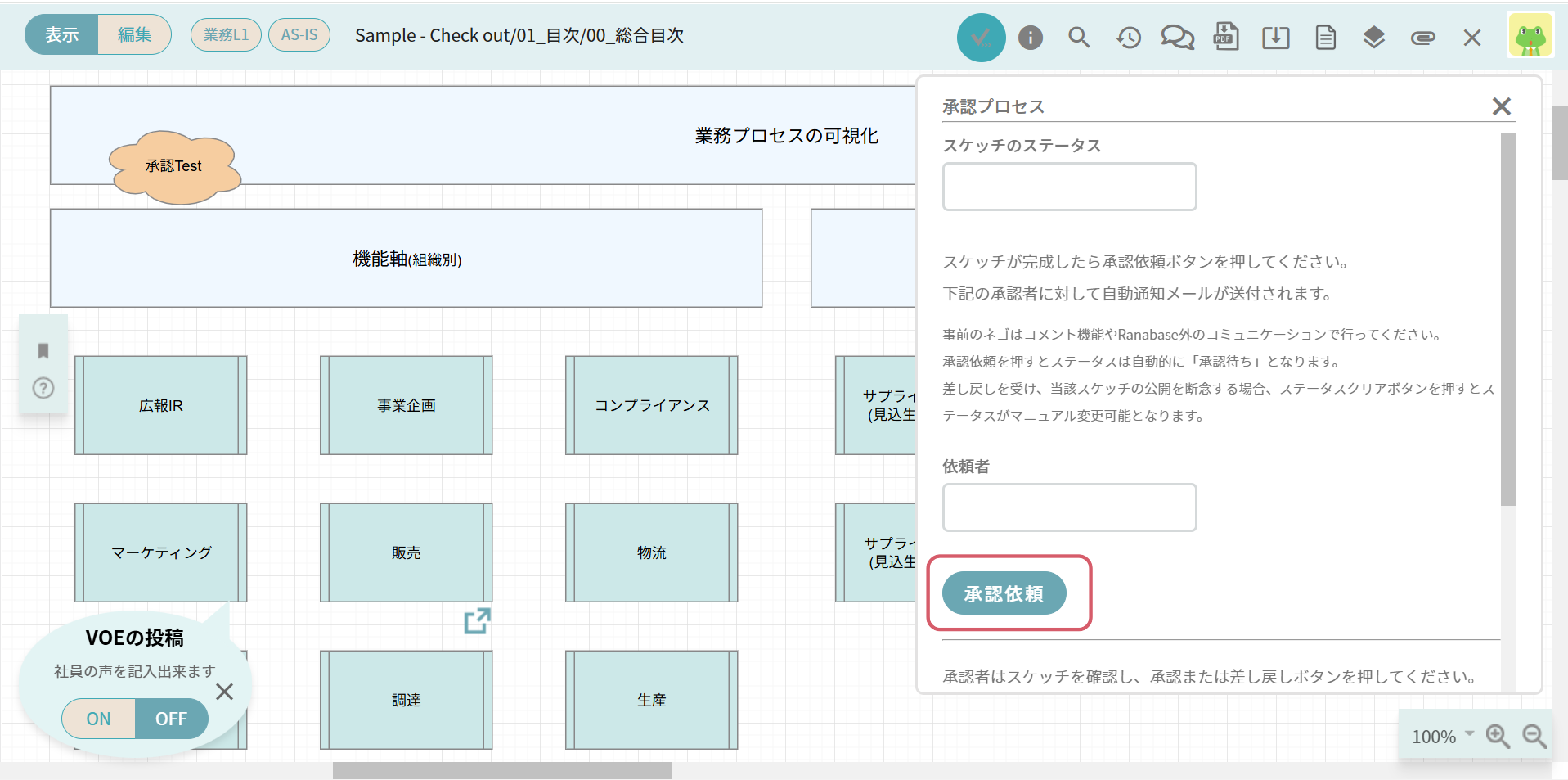Export sketch using the PDF icon
1568x780 pixels.
tap(1226, 38)
